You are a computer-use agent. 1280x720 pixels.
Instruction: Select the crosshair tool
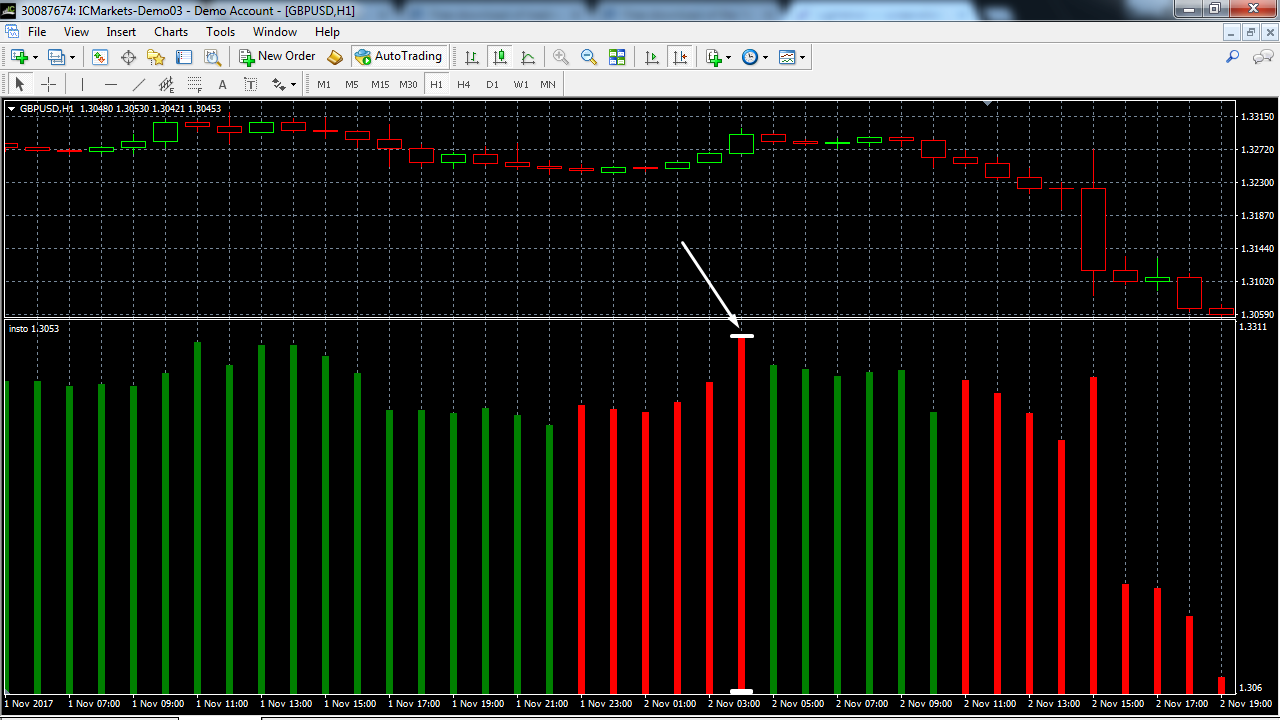pyautogui.click(x=48, y=84)
